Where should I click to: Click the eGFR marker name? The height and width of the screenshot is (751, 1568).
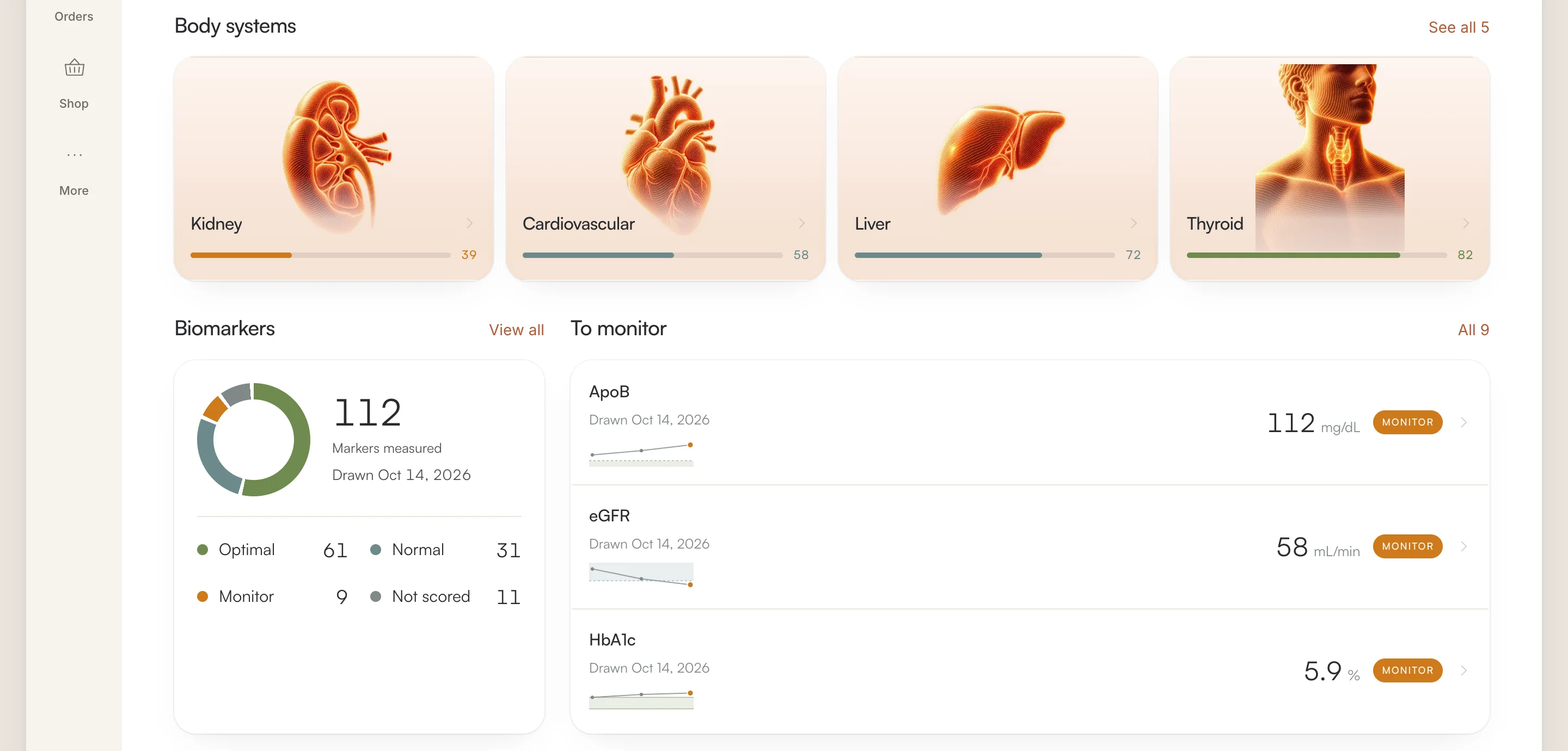pyautogui.click(x=609, y=516)
